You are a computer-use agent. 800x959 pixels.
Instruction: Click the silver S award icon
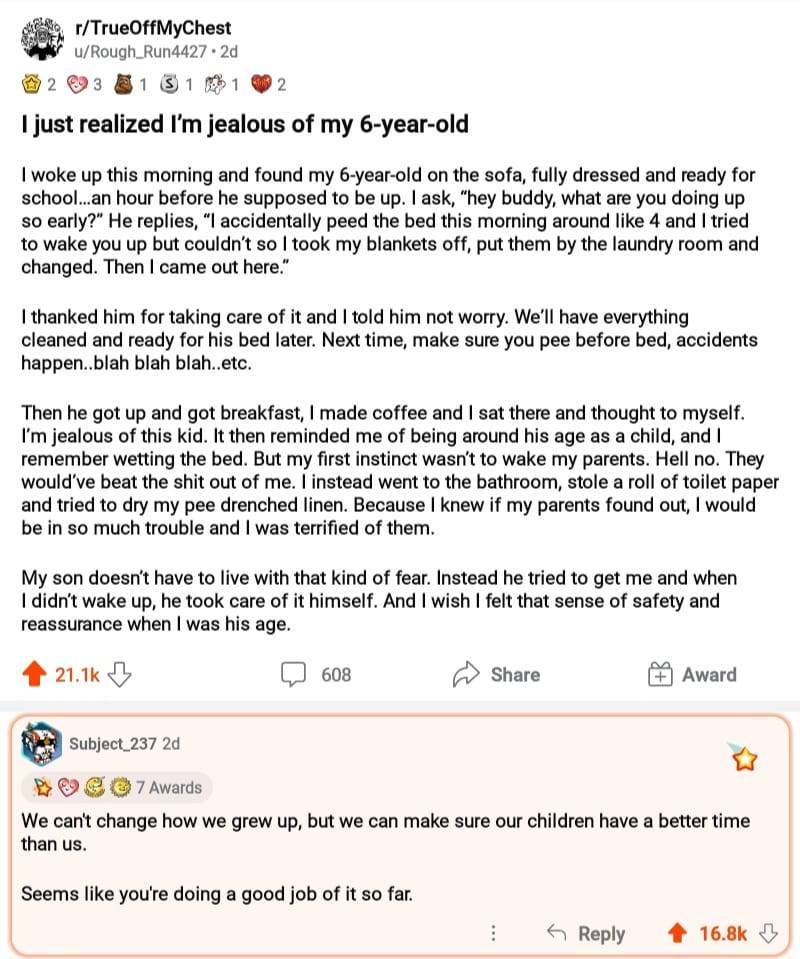[x=169, y=85]
